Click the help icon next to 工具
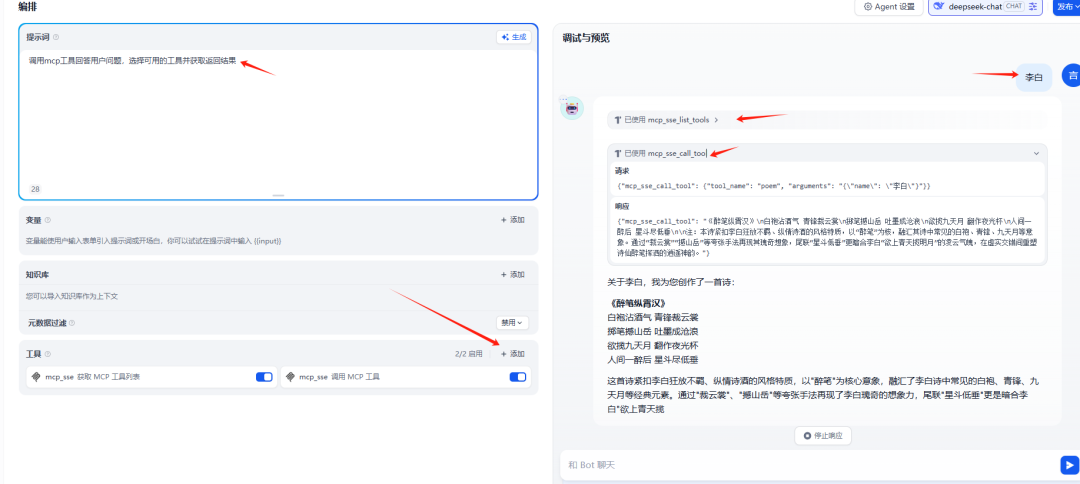1080x484 pixels. pyautogui.click(x=48, y=354)
